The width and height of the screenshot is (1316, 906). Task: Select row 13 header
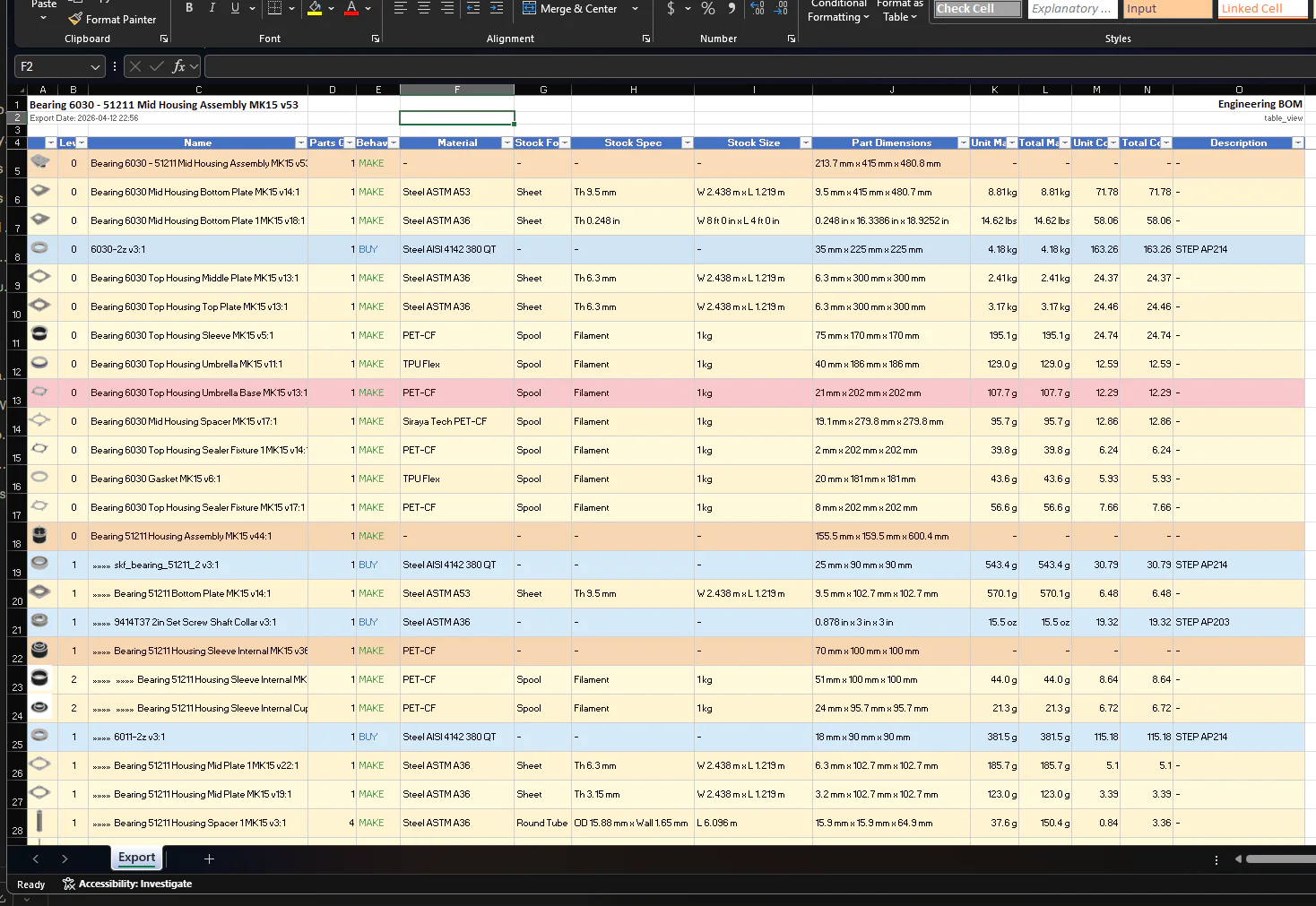(x=17, y=393)
